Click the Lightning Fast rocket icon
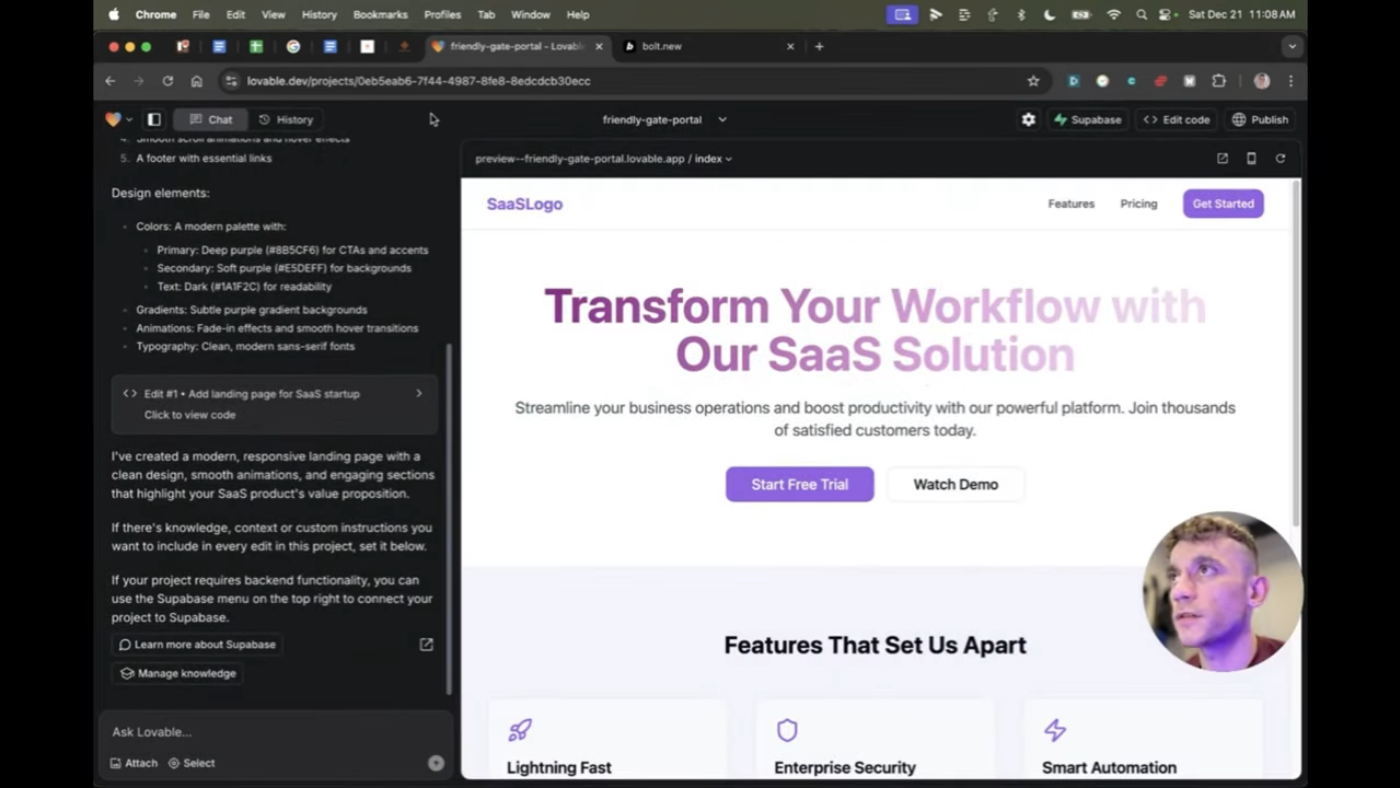 tap(520, 730)
